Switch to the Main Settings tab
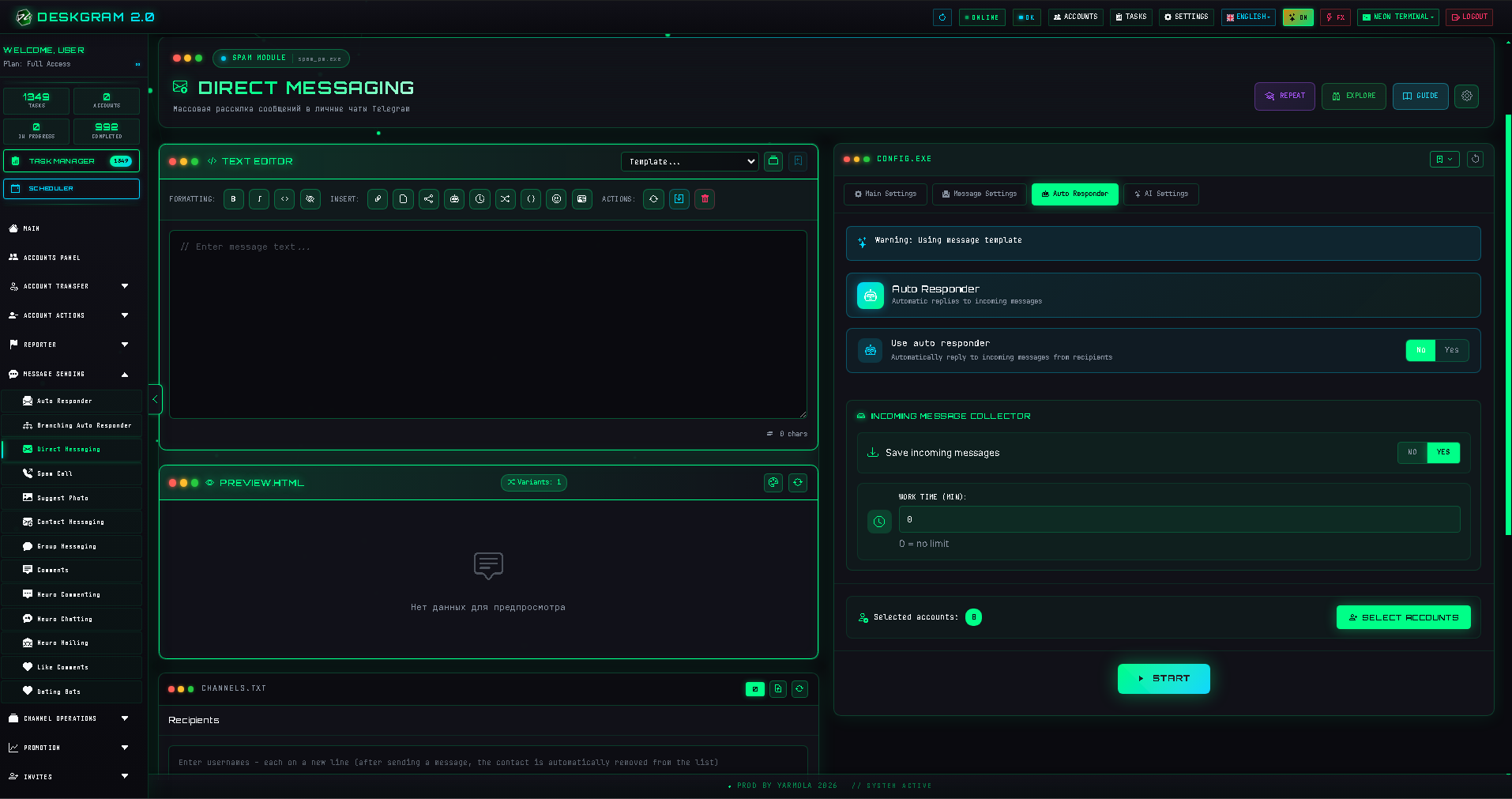The width and height of the screenshot is (1512, 799). (x=886, y=194)
